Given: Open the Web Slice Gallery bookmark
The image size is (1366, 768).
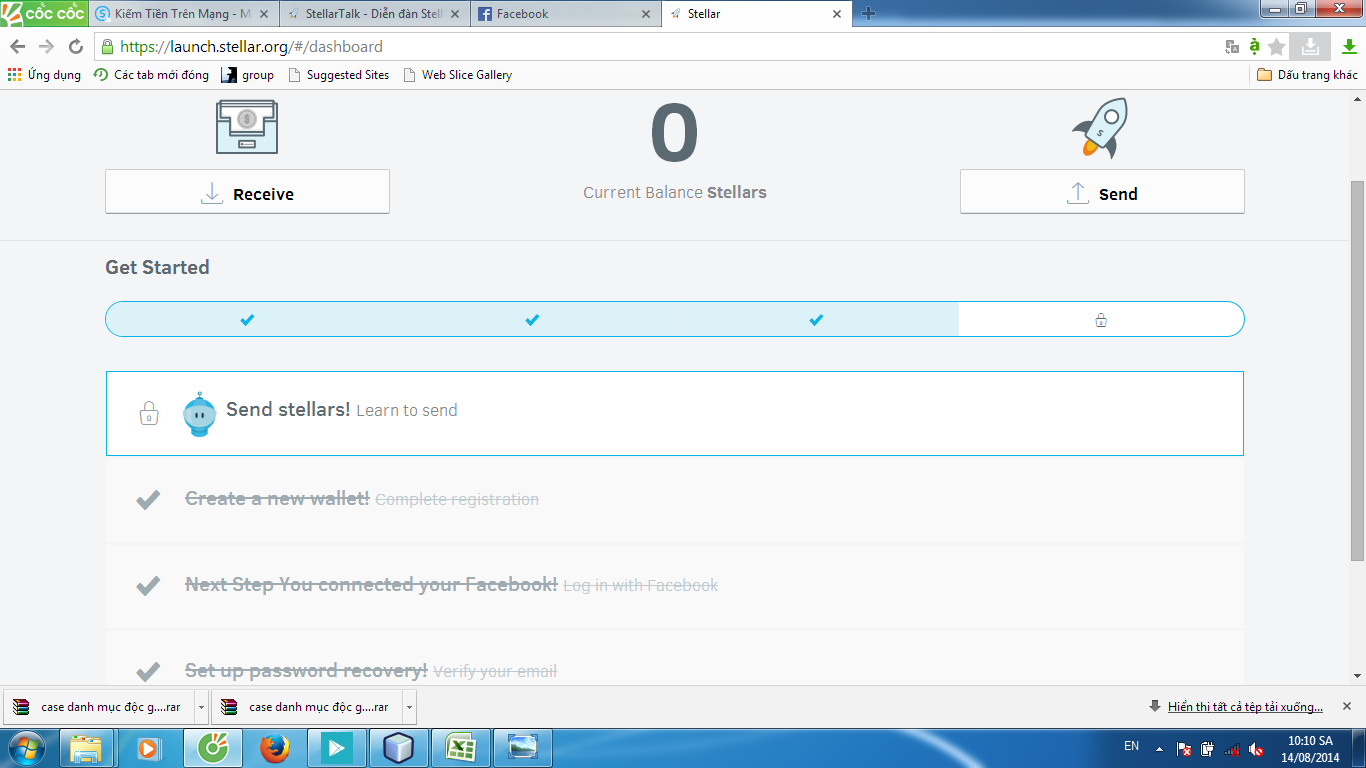Looking at the screenshot, I should tap(457, 75).
